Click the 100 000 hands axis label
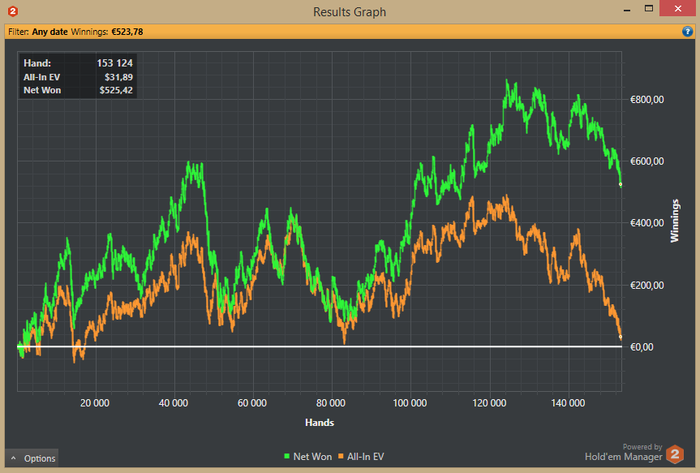This screenshot has height=473, width=700. pos(410,403)
